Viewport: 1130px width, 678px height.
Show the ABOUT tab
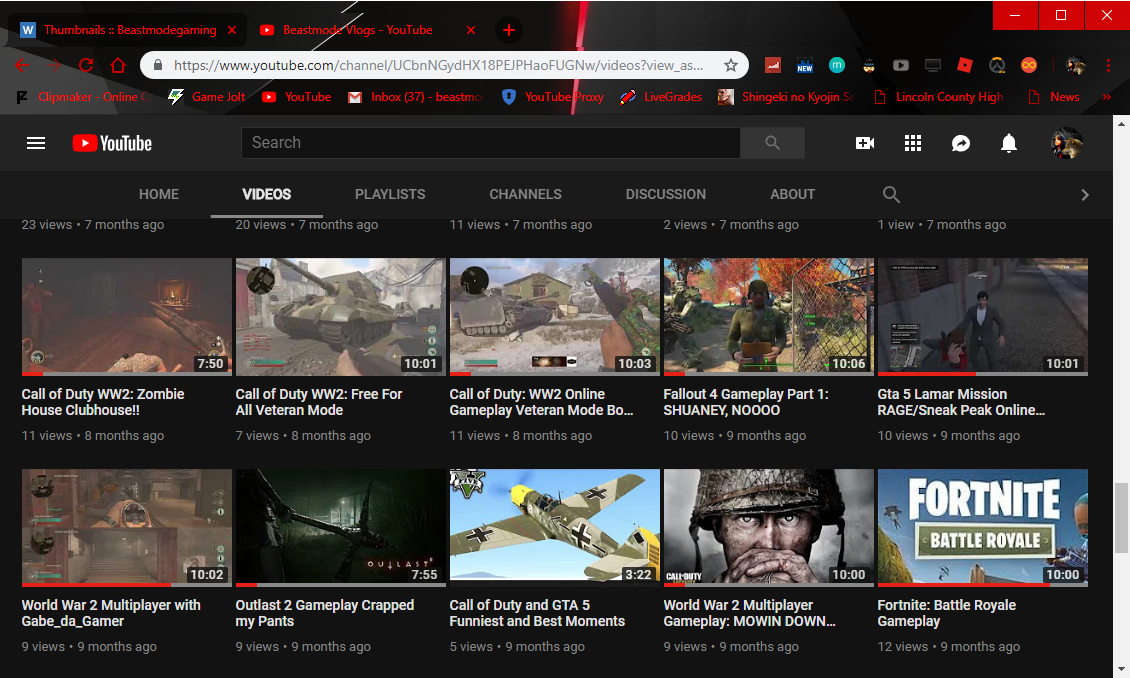click(x=793, y=195)
